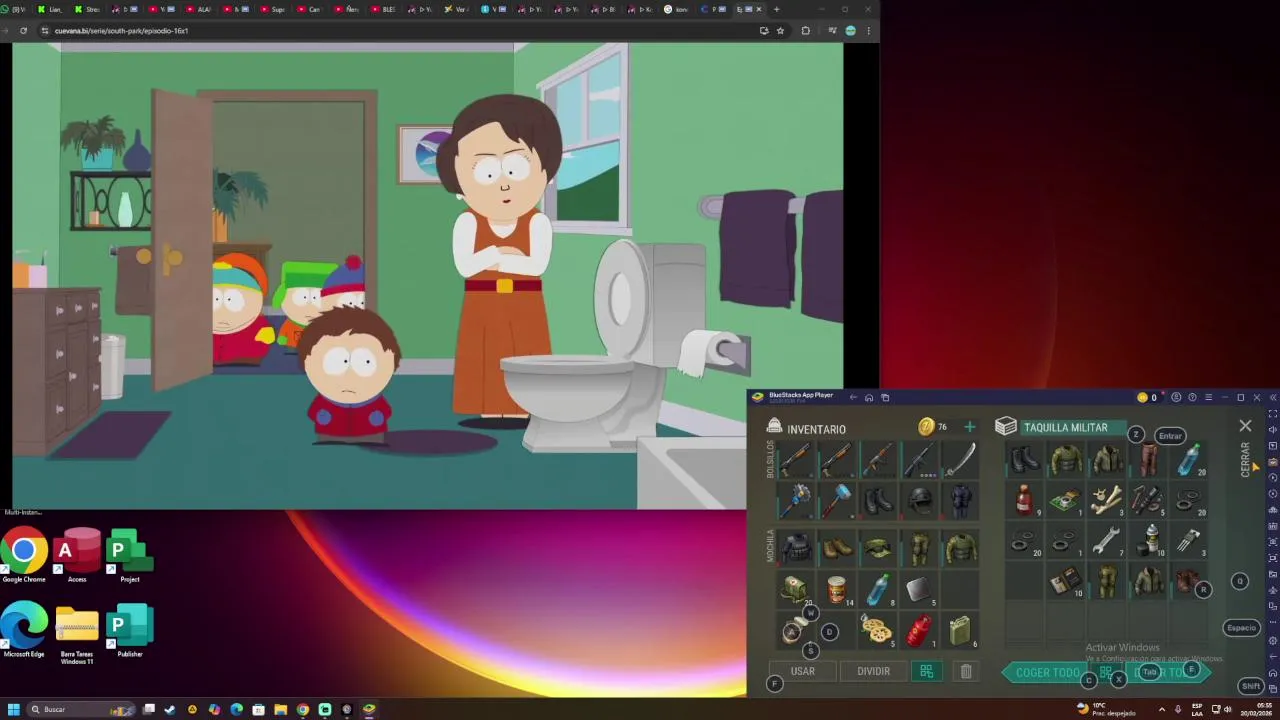Viewport: 1280px width, 720px height.
Task: Select the metal plate stack of 5
Action: tap(919, 589)
